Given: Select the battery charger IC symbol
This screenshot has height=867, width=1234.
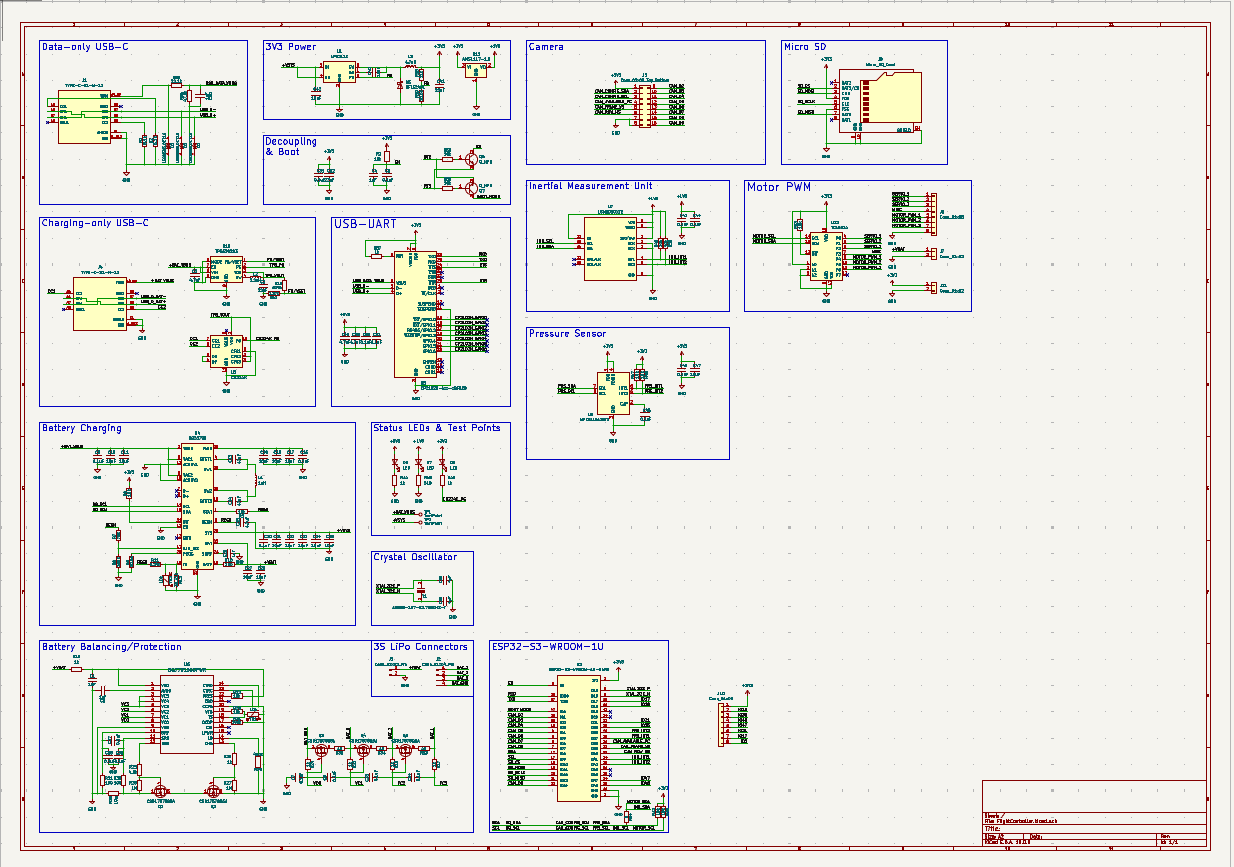Looking at the screenshot, I should tap(196, 506).
